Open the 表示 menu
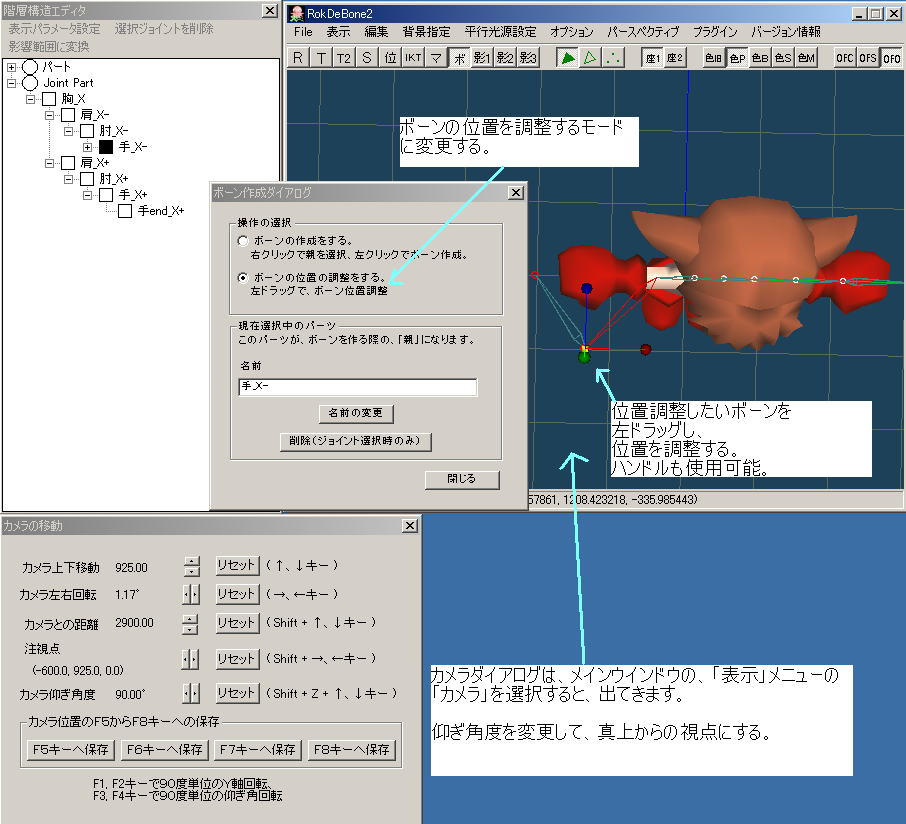Image resolution: width=906 pixels, height=824 pixels. click(x=338, y=32)
